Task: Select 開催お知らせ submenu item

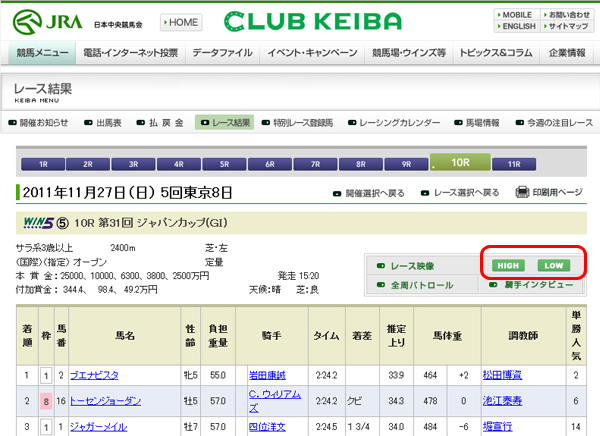Action: click(38, 123)
